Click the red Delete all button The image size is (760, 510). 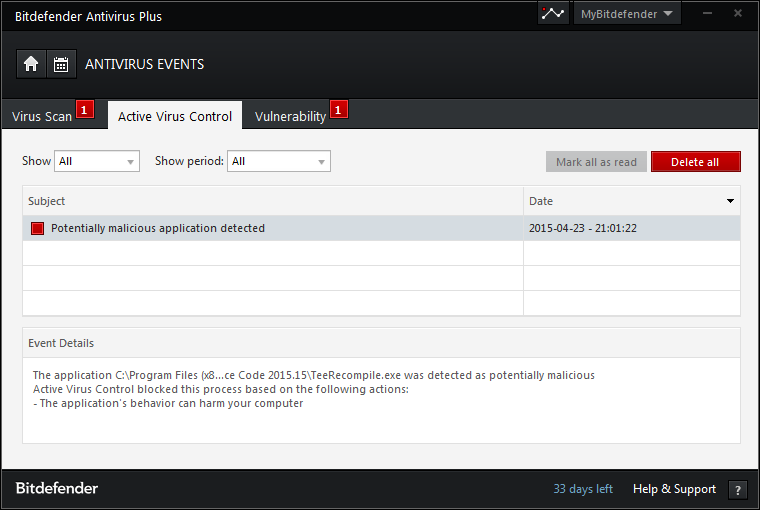click(696, 162)
